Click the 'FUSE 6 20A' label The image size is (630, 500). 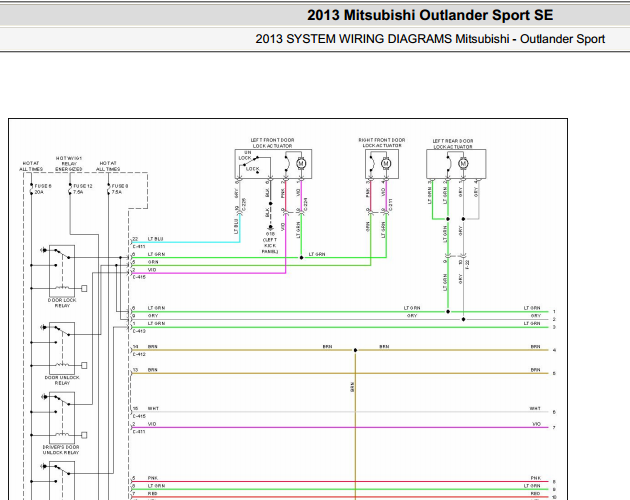pyautogui.click(x=43, y=189)
